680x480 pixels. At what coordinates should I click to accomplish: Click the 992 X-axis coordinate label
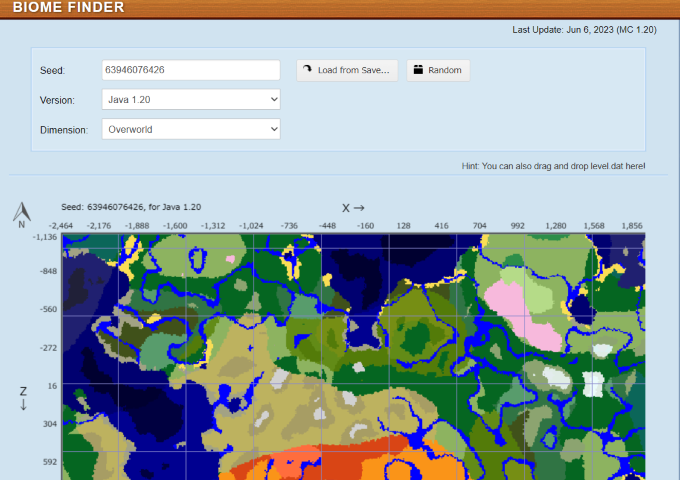[517, 226]
